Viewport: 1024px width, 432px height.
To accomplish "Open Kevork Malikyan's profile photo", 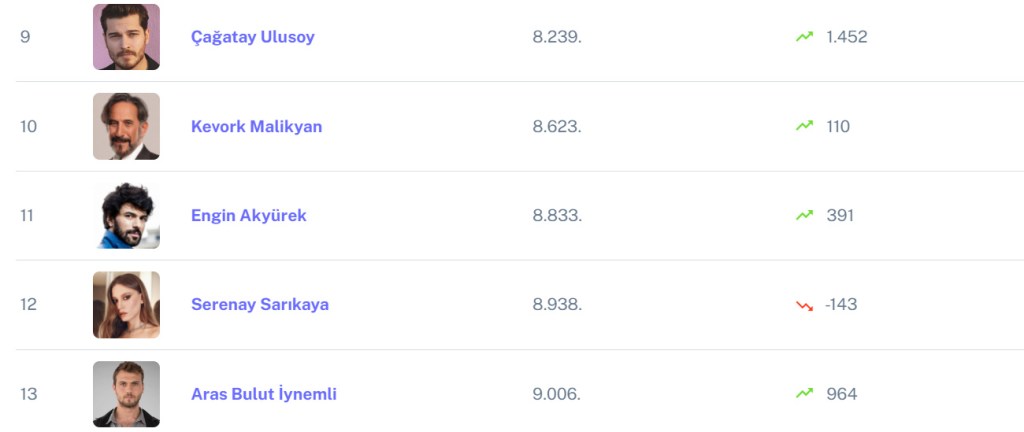I will pyautogui.click(x=126, y=126).
